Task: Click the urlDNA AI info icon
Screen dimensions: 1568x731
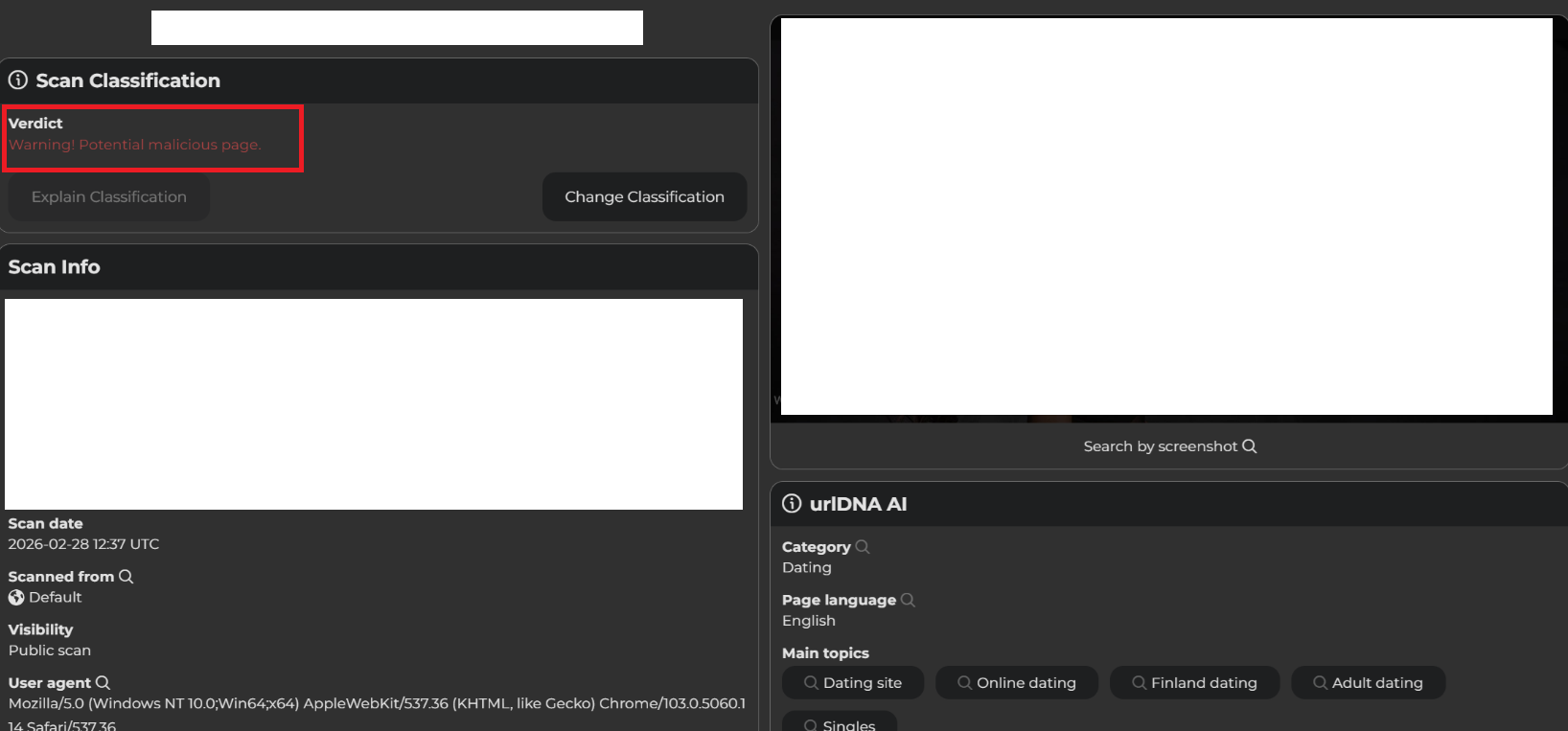Action: (792, 504)
